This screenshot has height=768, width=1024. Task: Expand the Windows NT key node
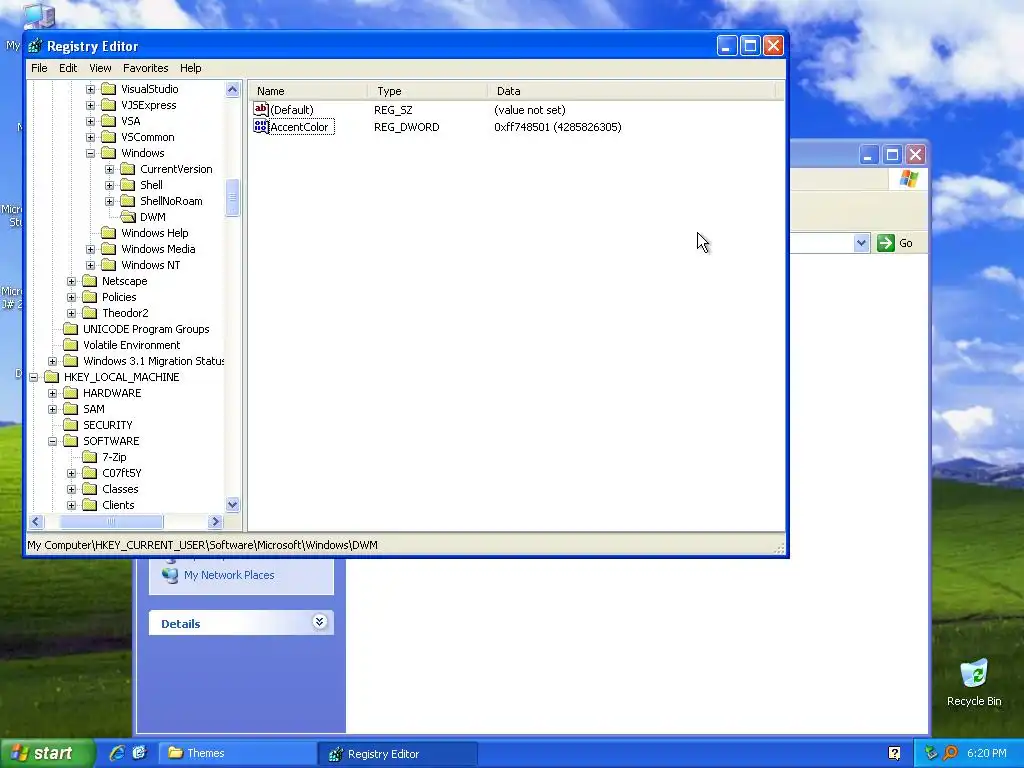click(90, 265)
